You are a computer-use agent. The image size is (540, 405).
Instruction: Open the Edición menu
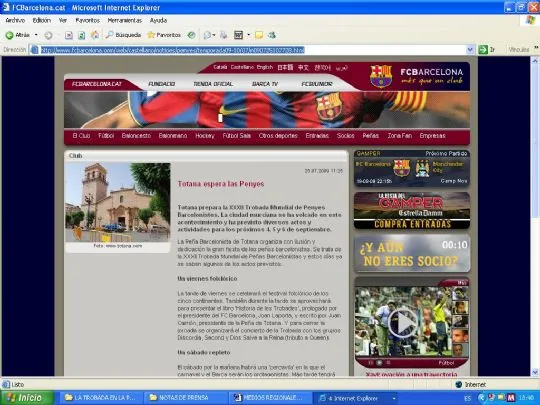[42, 21]
